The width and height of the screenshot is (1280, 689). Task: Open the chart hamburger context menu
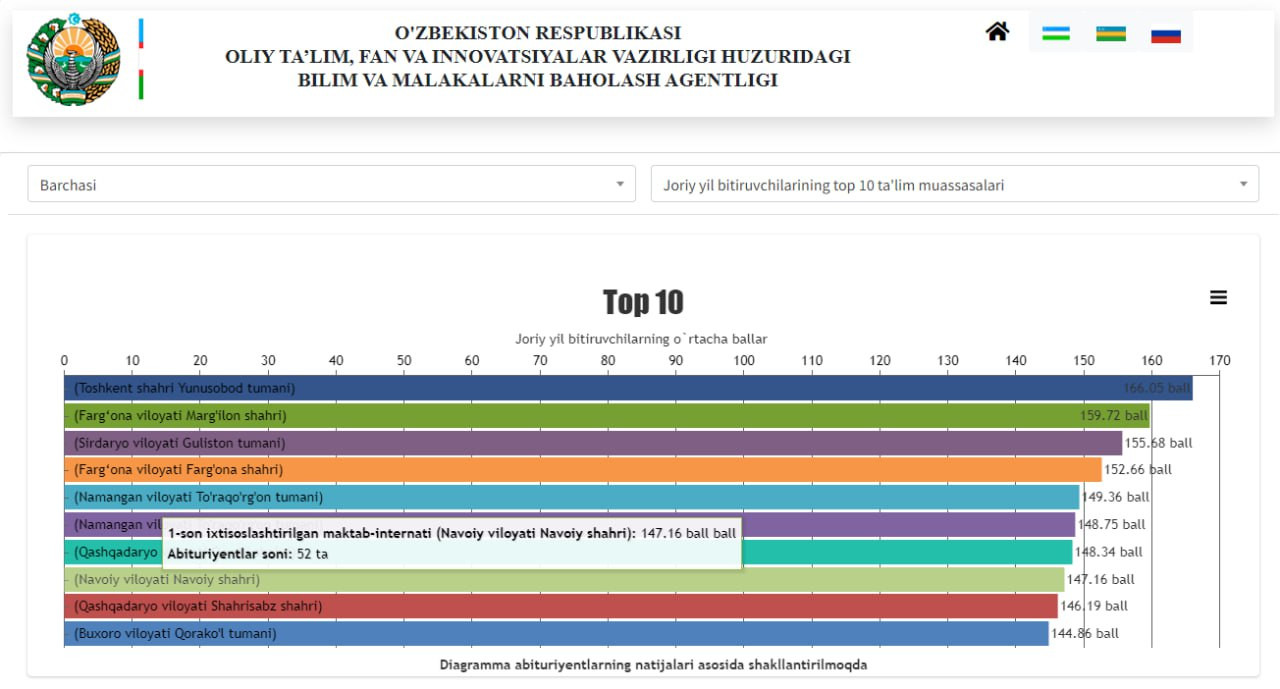(x=1218, y=298)
